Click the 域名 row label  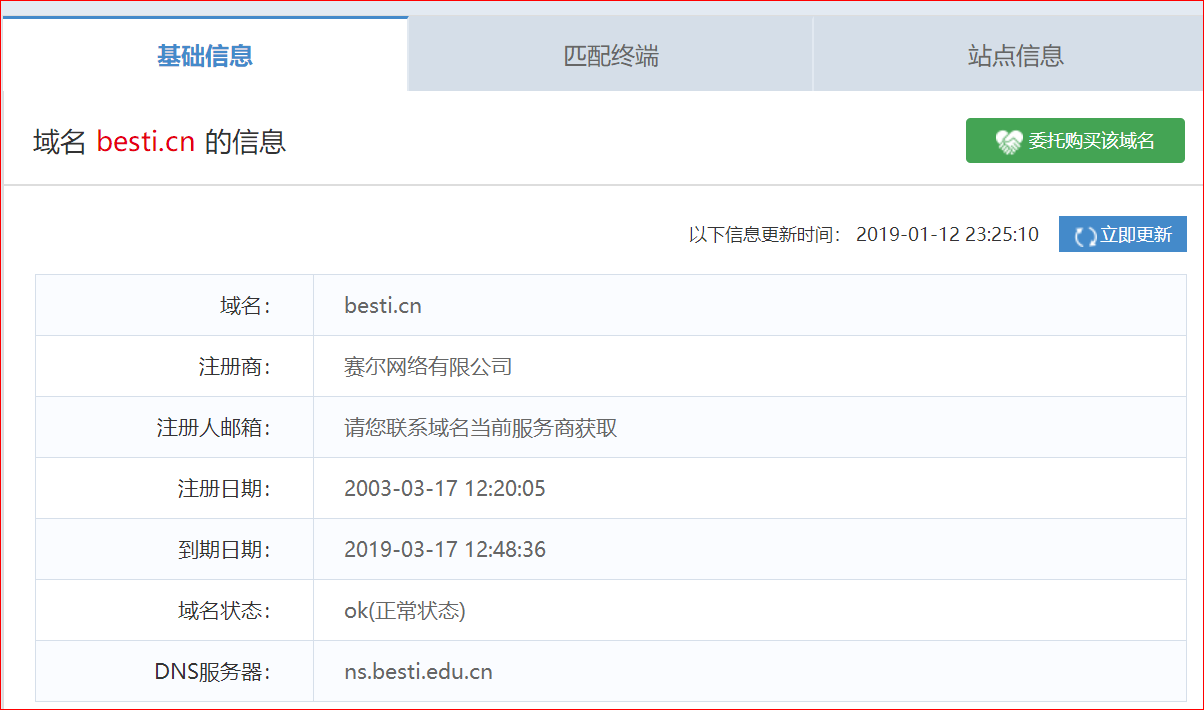pos(245,306)
